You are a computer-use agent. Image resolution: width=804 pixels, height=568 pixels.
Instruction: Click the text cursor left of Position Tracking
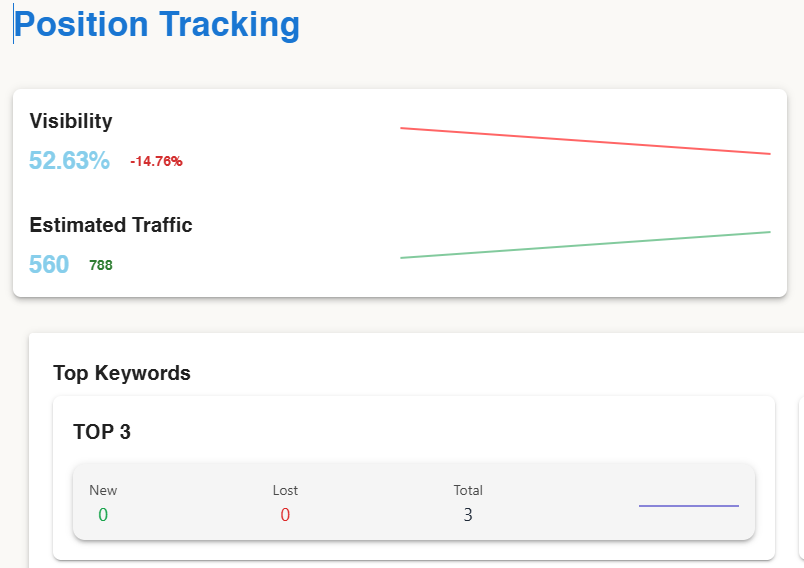14,25
